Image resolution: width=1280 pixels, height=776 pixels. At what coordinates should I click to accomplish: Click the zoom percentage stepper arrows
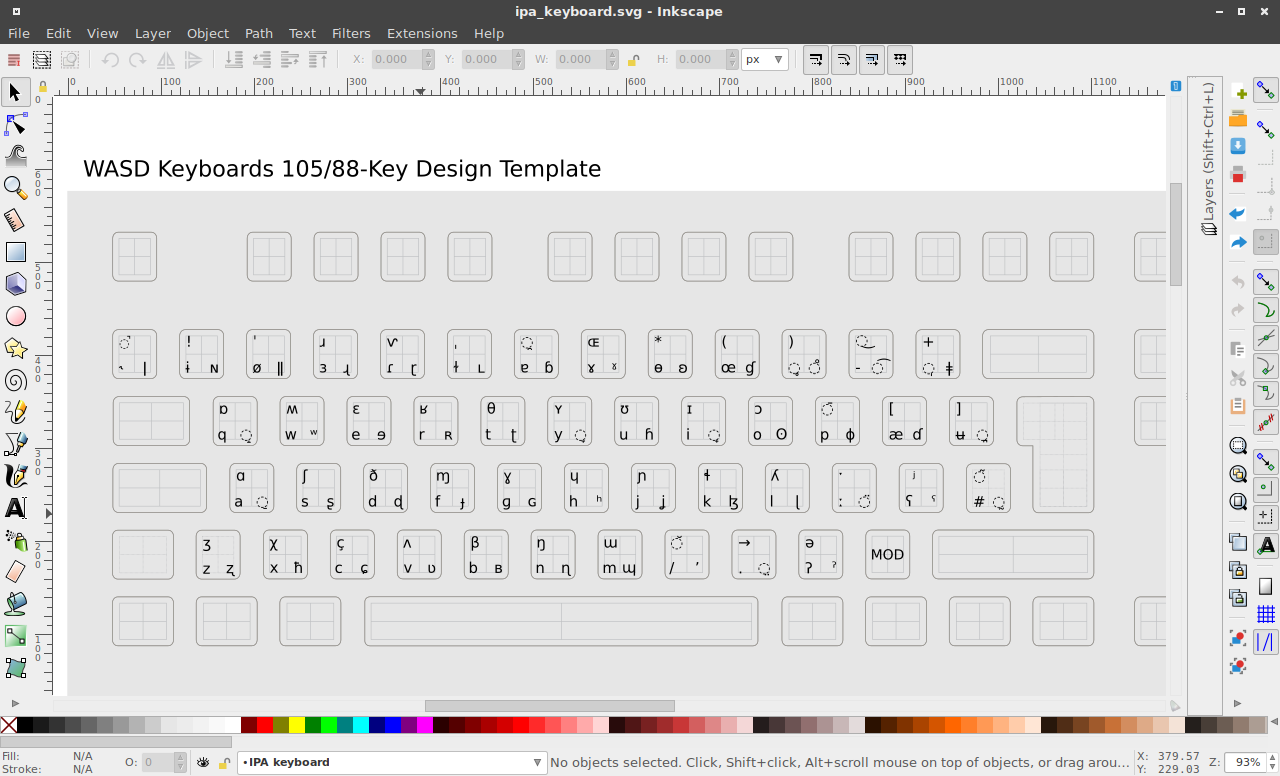(x=1271, y=762)
